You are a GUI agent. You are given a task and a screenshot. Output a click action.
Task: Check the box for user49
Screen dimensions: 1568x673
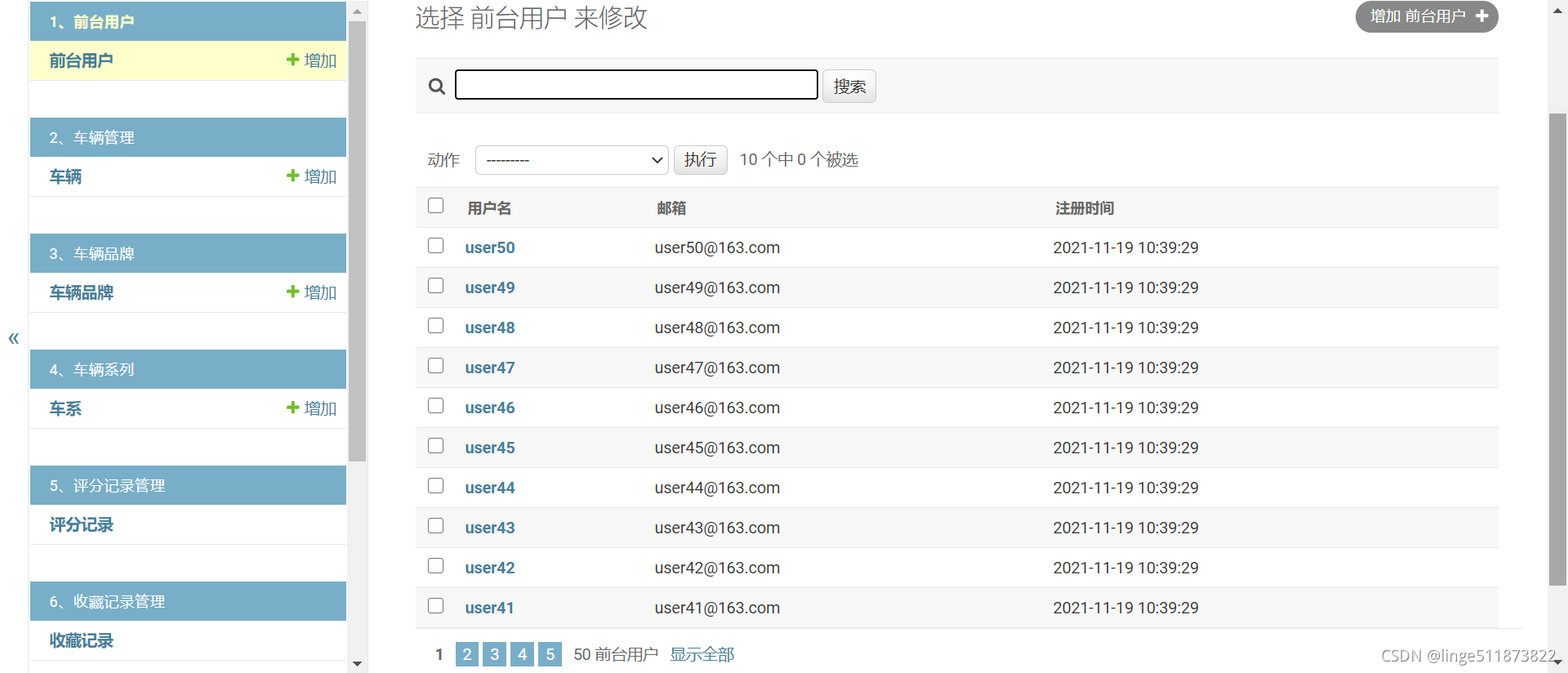pos(436,286)
